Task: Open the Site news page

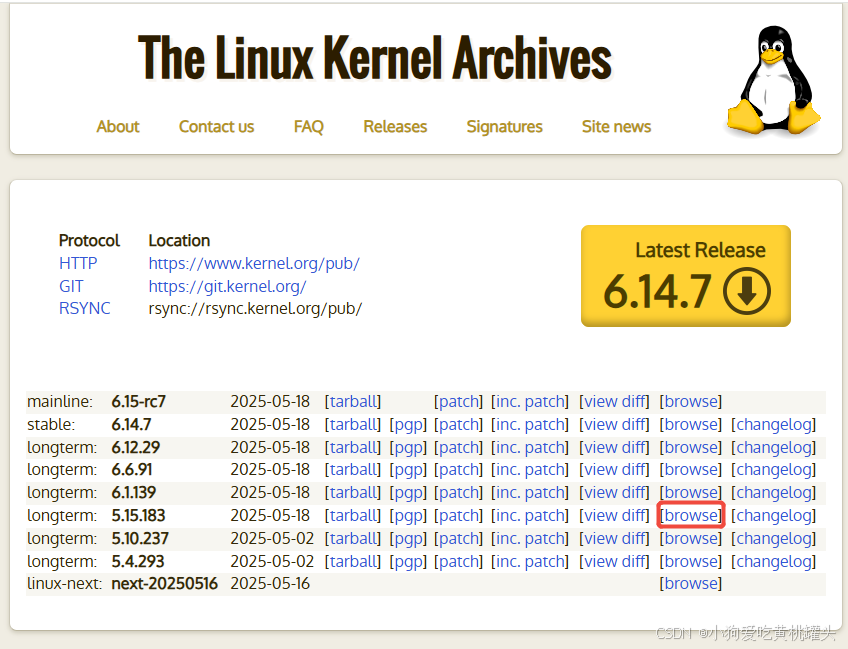Action: pyautogui.click(x=616, y=127)
